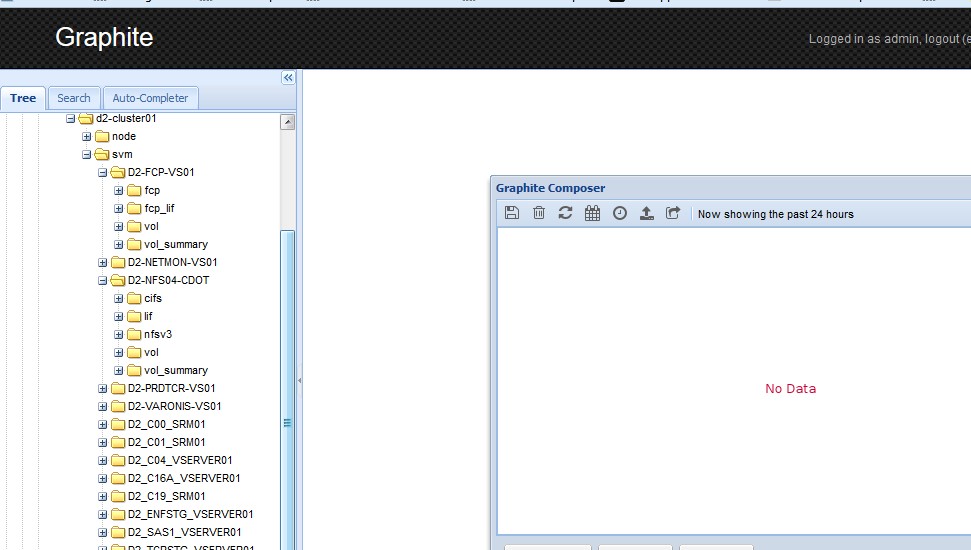
Task: Open the calendar date range selector
Action: click(x=593, y=213)
